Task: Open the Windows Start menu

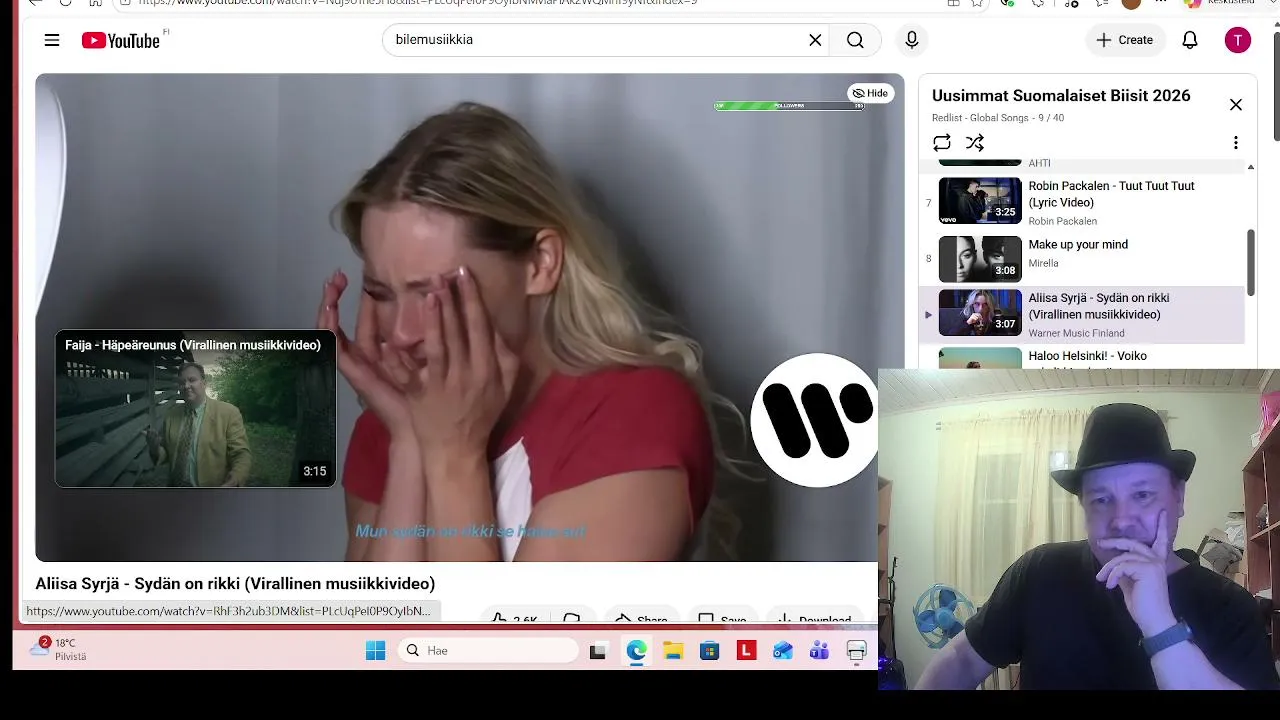Action: click(376, 651)
